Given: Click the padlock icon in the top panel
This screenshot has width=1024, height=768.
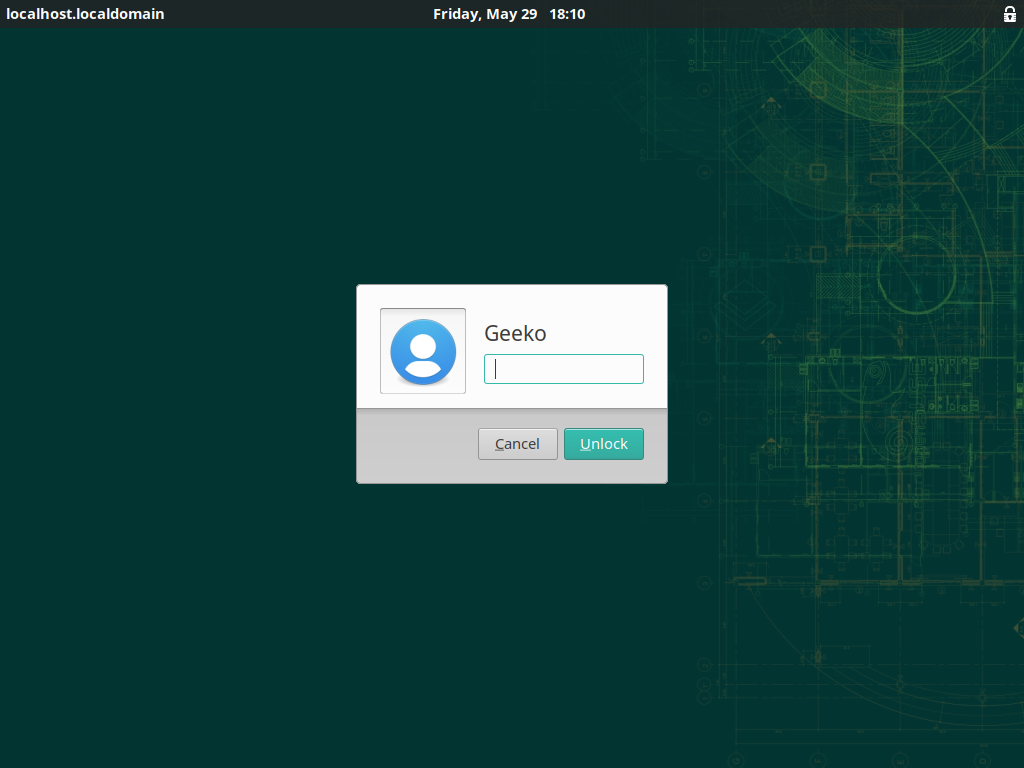Looking at the screenshot, I should (1009, 14).
